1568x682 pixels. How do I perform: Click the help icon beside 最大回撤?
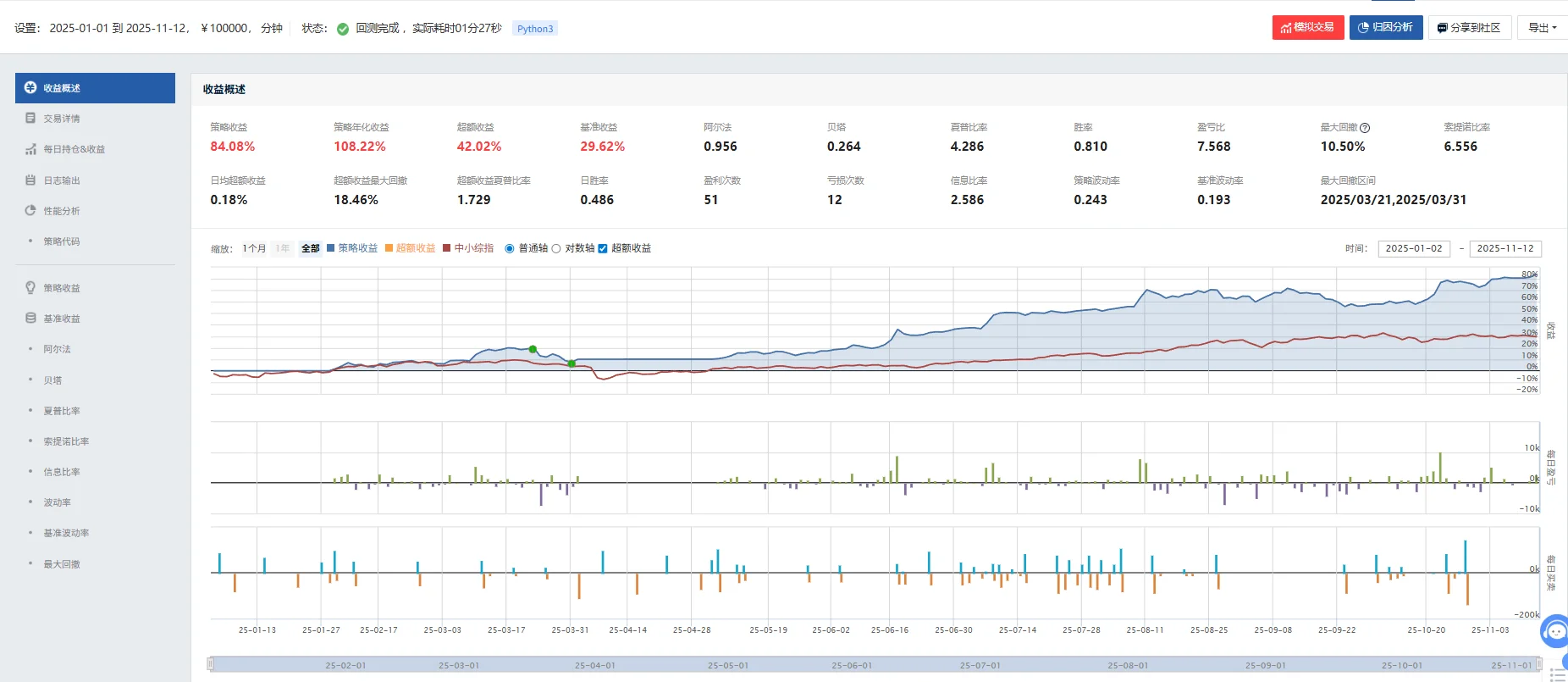click(x=1365, y=128)
